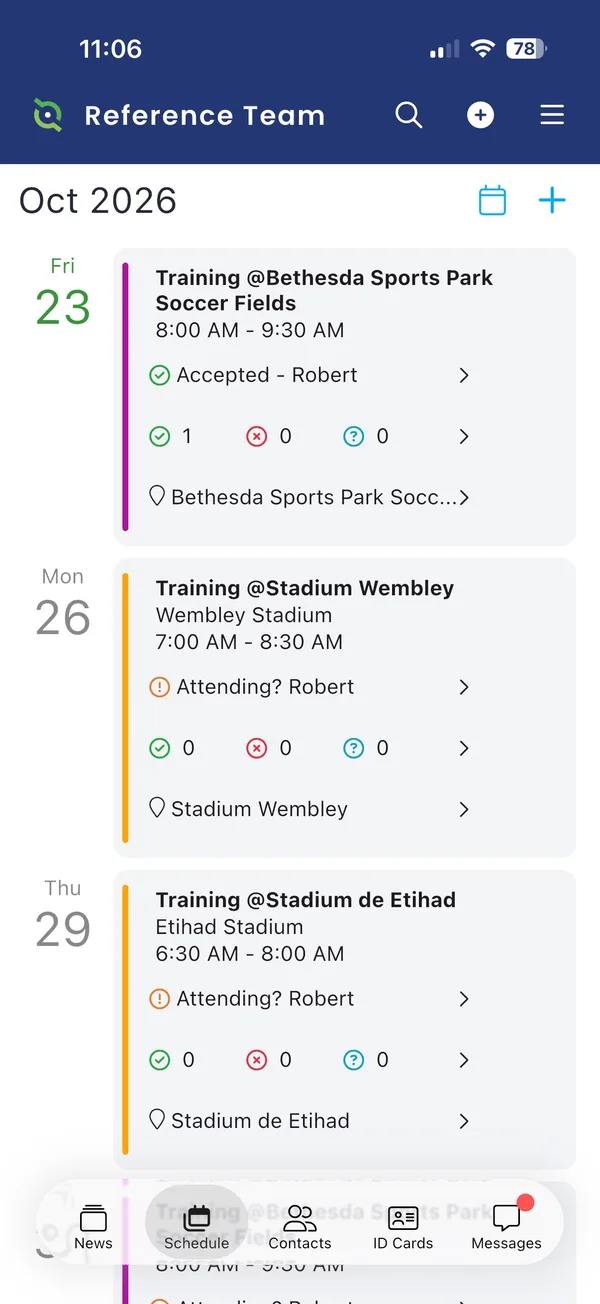
Task: Select red decline count on Etihad training
Action: coord(270,1060)
